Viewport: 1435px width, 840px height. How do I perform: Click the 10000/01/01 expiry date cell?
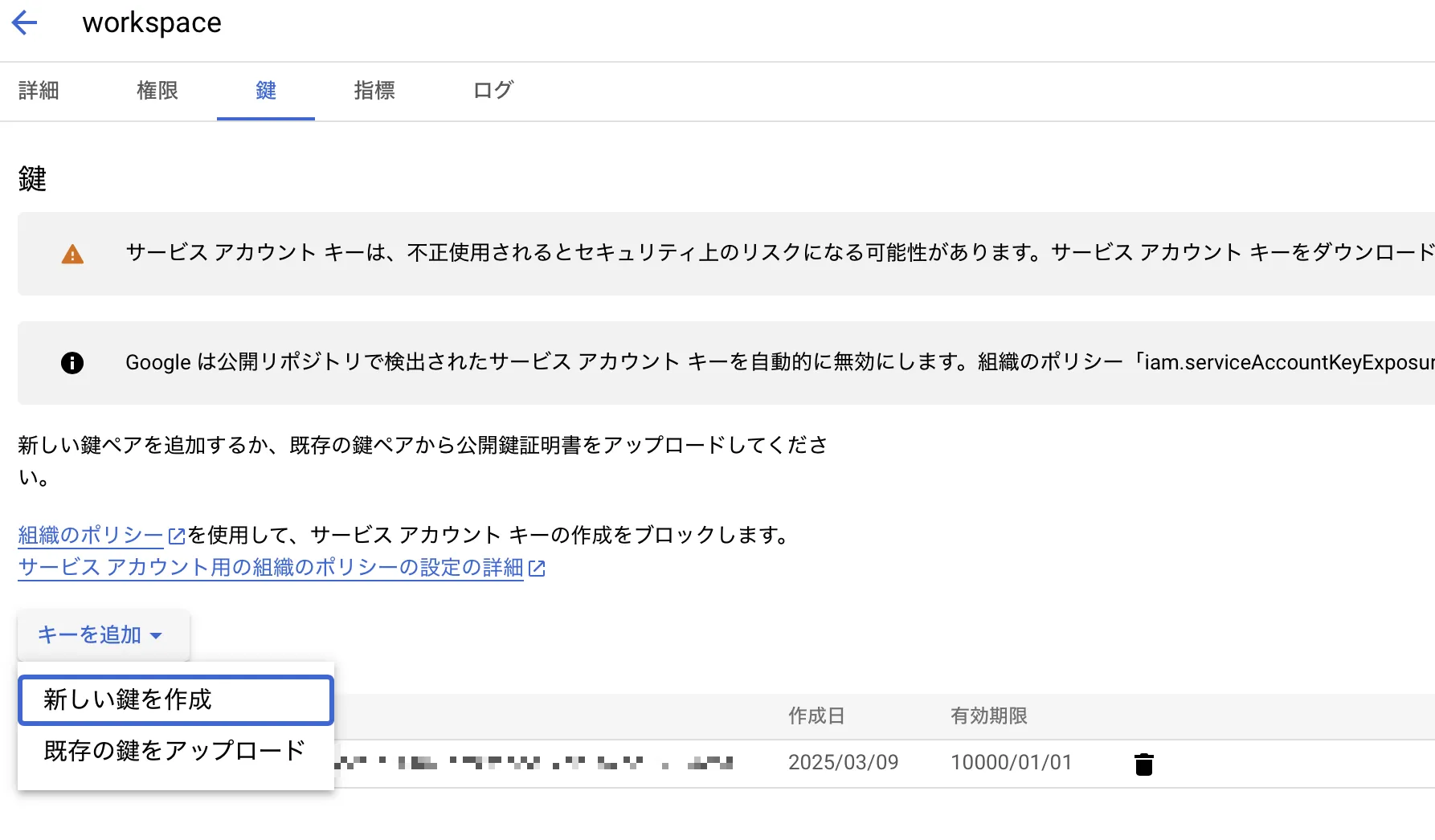(x=1012, y=762)
